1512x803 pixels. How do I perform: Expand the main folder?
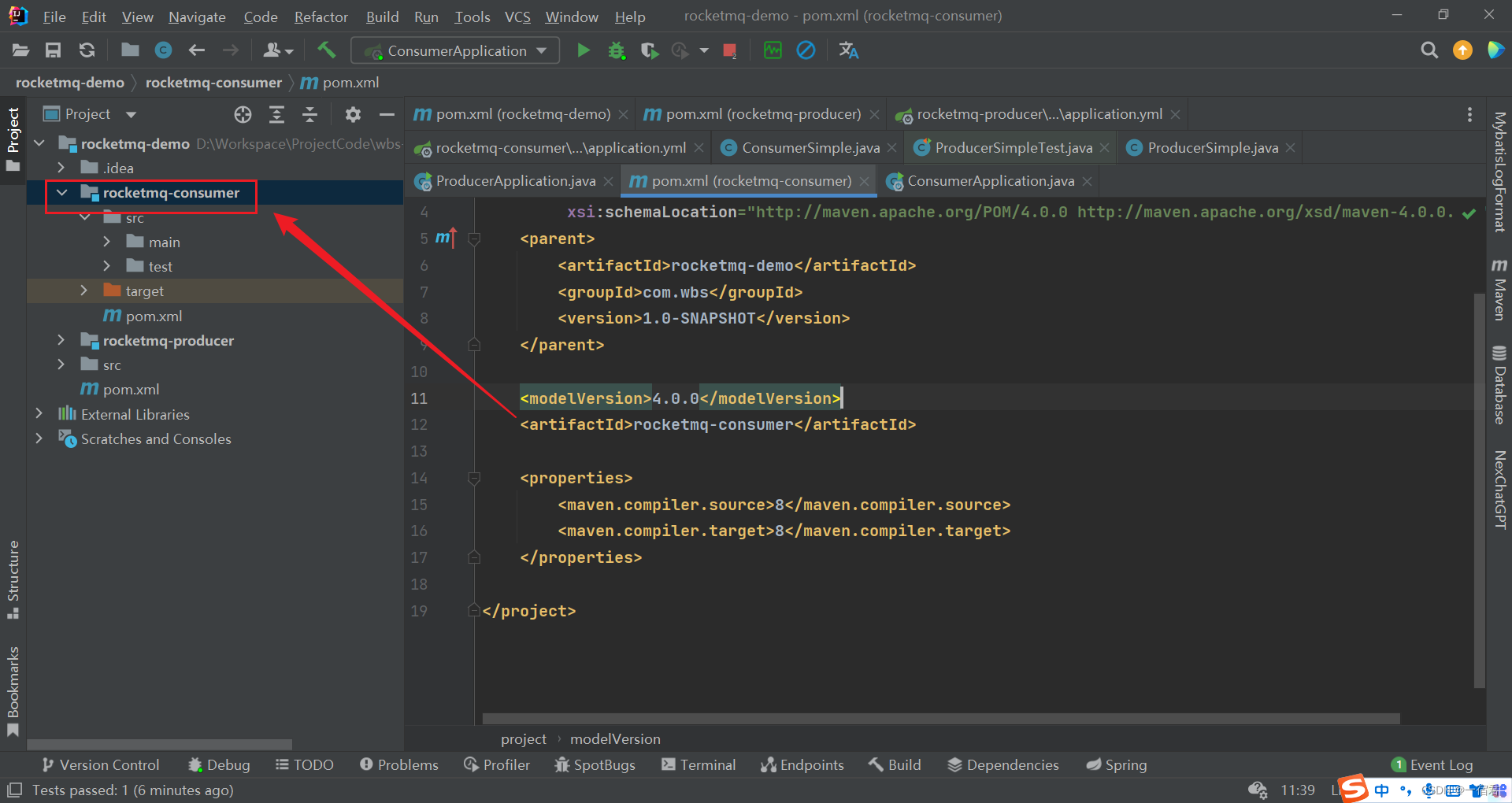point(107,242)
